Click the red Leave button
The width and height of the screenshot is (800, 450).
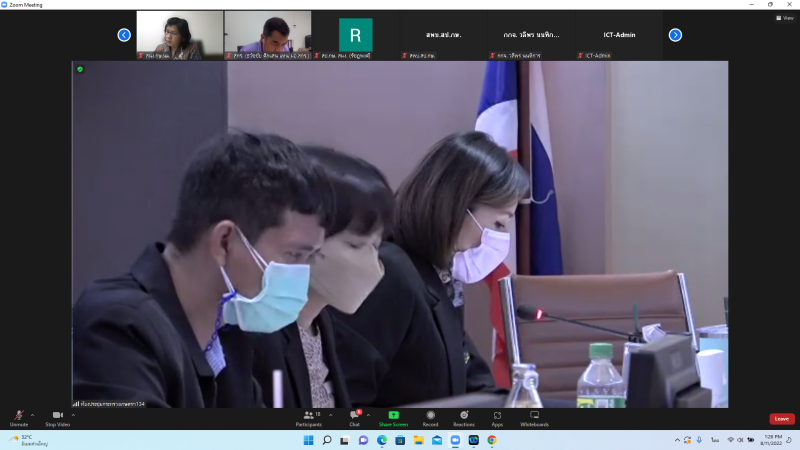coord(781,419)
